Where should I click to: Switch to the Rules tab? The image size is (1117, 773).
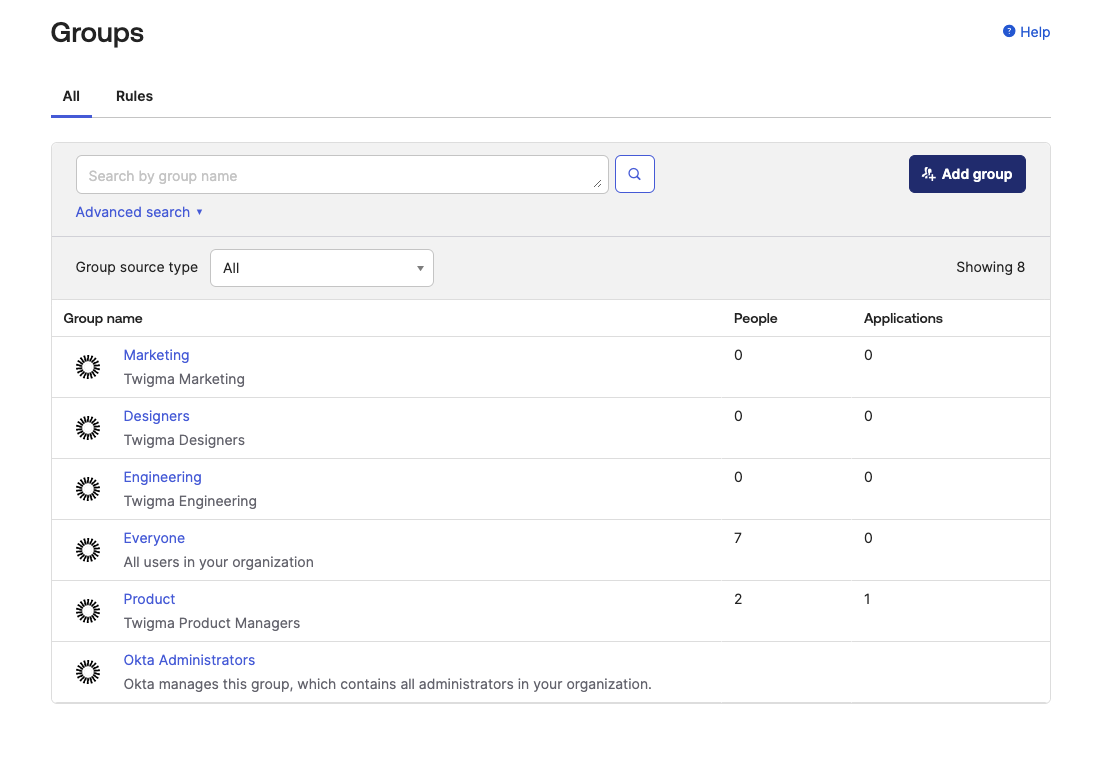coord(135,96)
